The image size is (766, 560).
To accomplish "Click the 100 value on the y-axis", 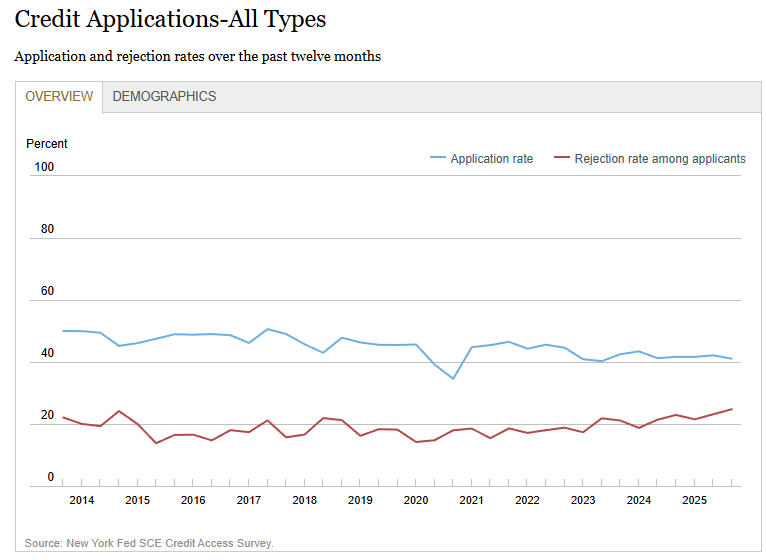I will pyautogui.click(x=44, y=167).
